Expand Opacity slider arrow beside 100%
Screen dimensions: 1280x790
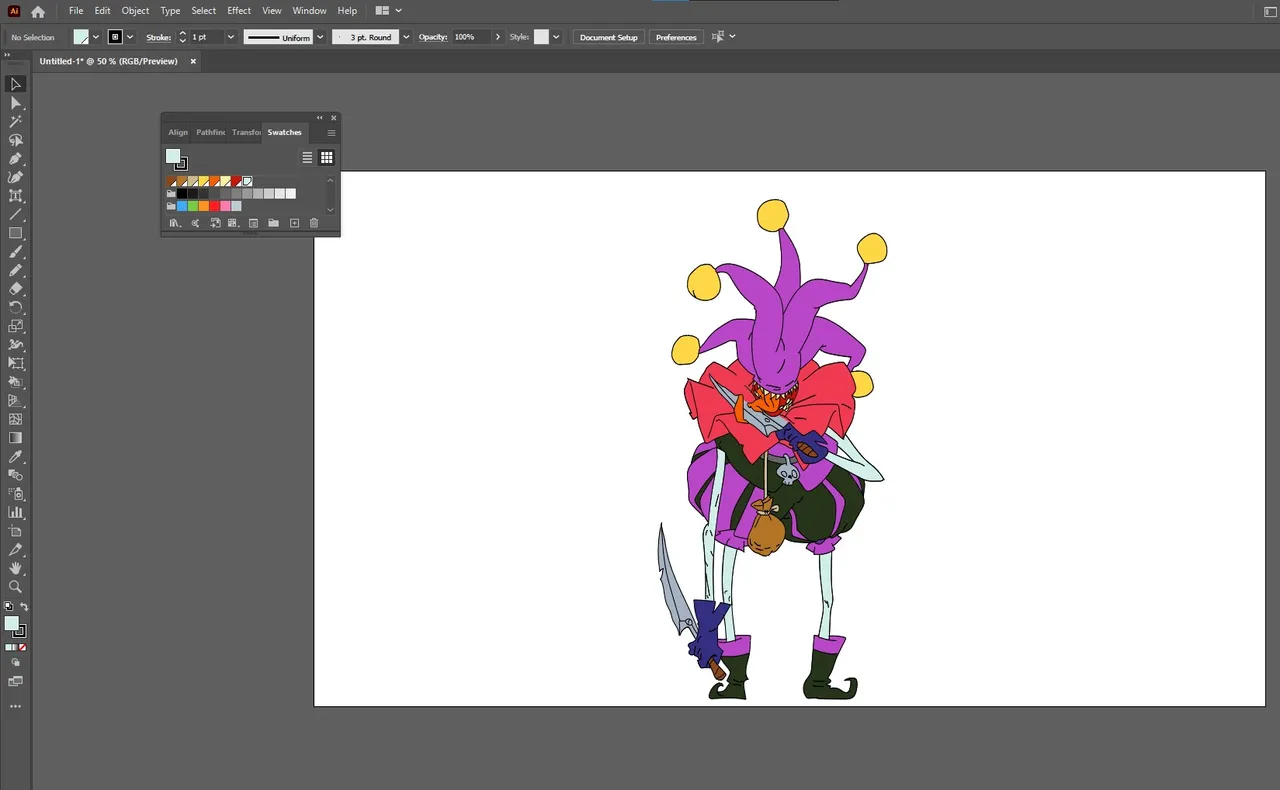tap(498, 37)
